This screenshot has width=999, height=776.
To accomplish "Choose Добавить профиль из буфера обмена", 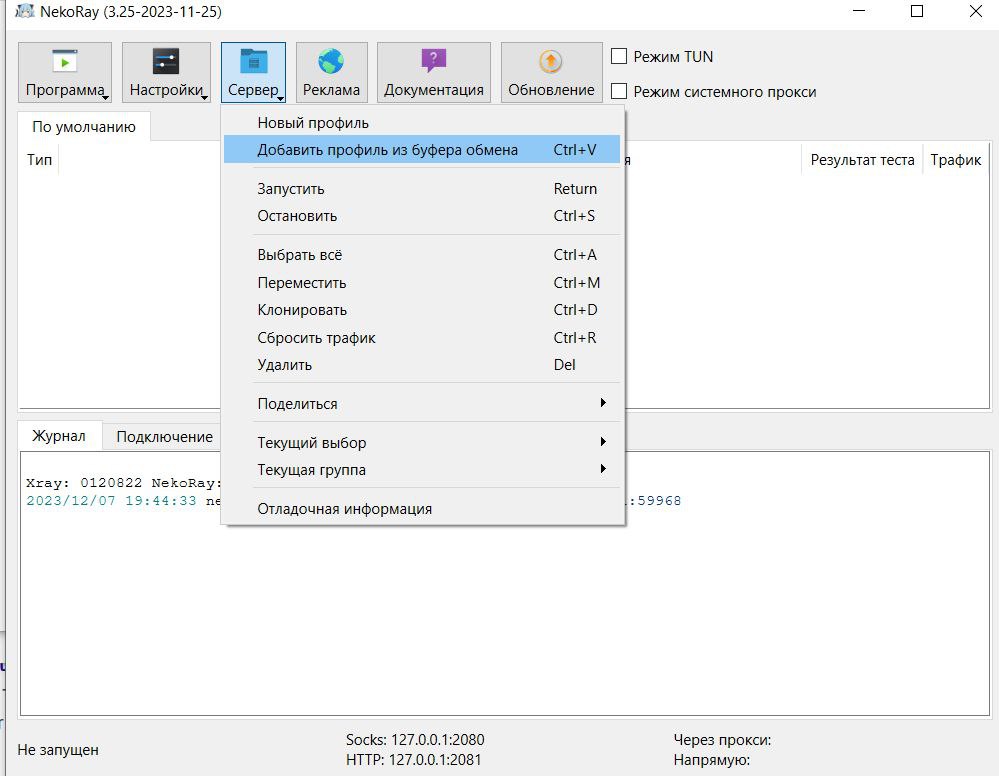I will [387, 150].
